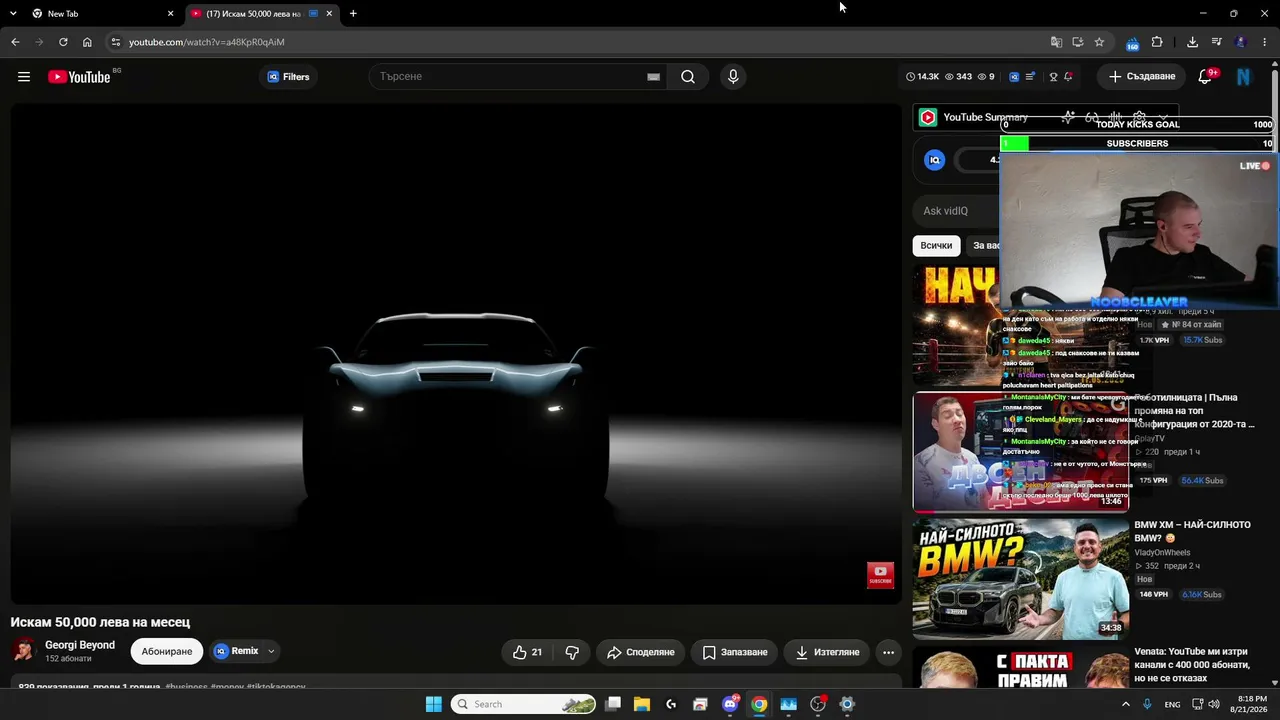Open a new browser tab with plus
The image size is (1280, 720).
(x=353, y=14)
